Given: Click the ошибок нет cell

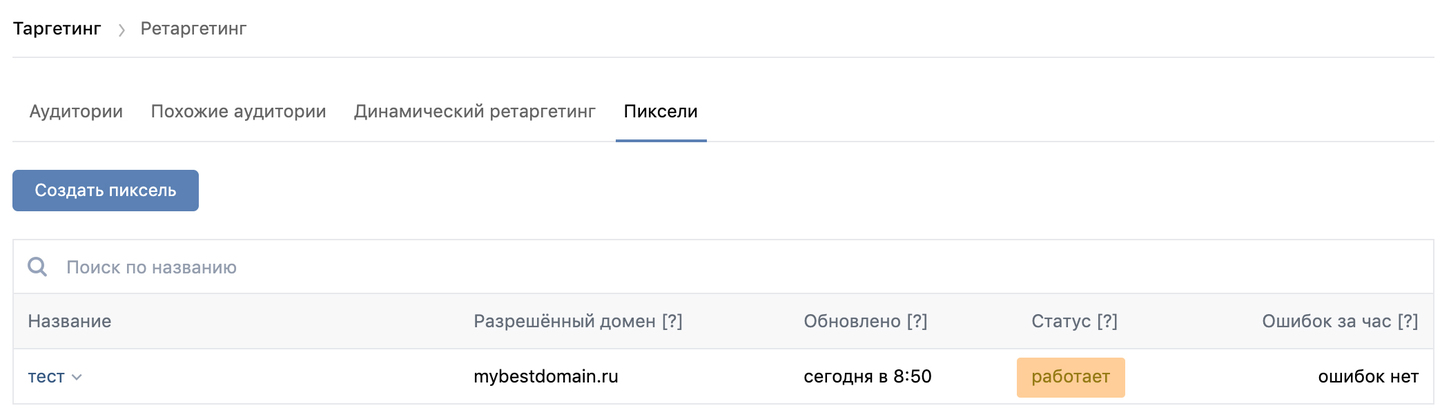Looking at the screenshot, I should pos(1368,377).
